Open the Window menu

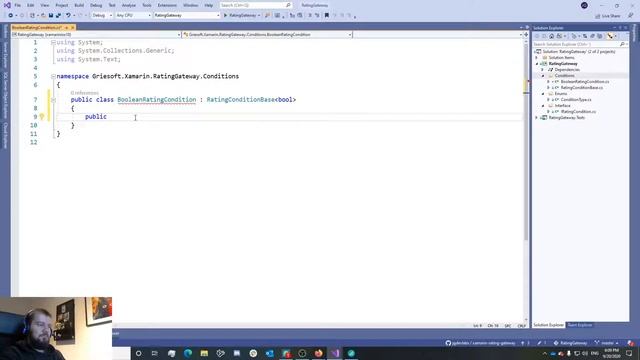[x=190, y=5]
